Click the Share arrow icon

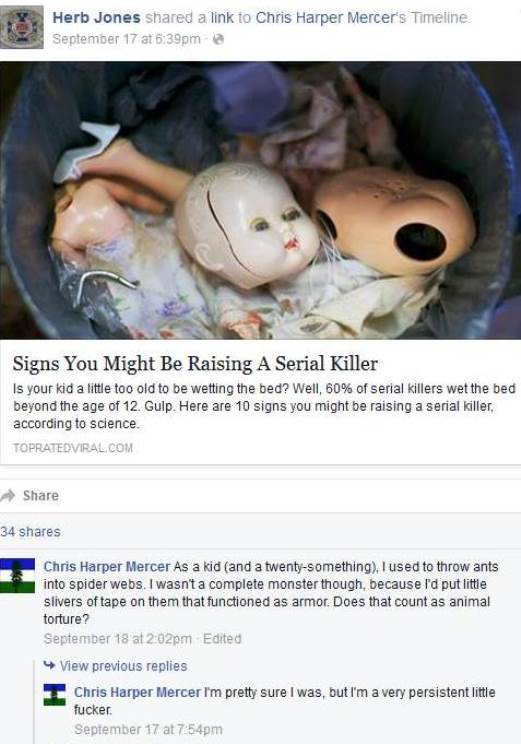8,495
